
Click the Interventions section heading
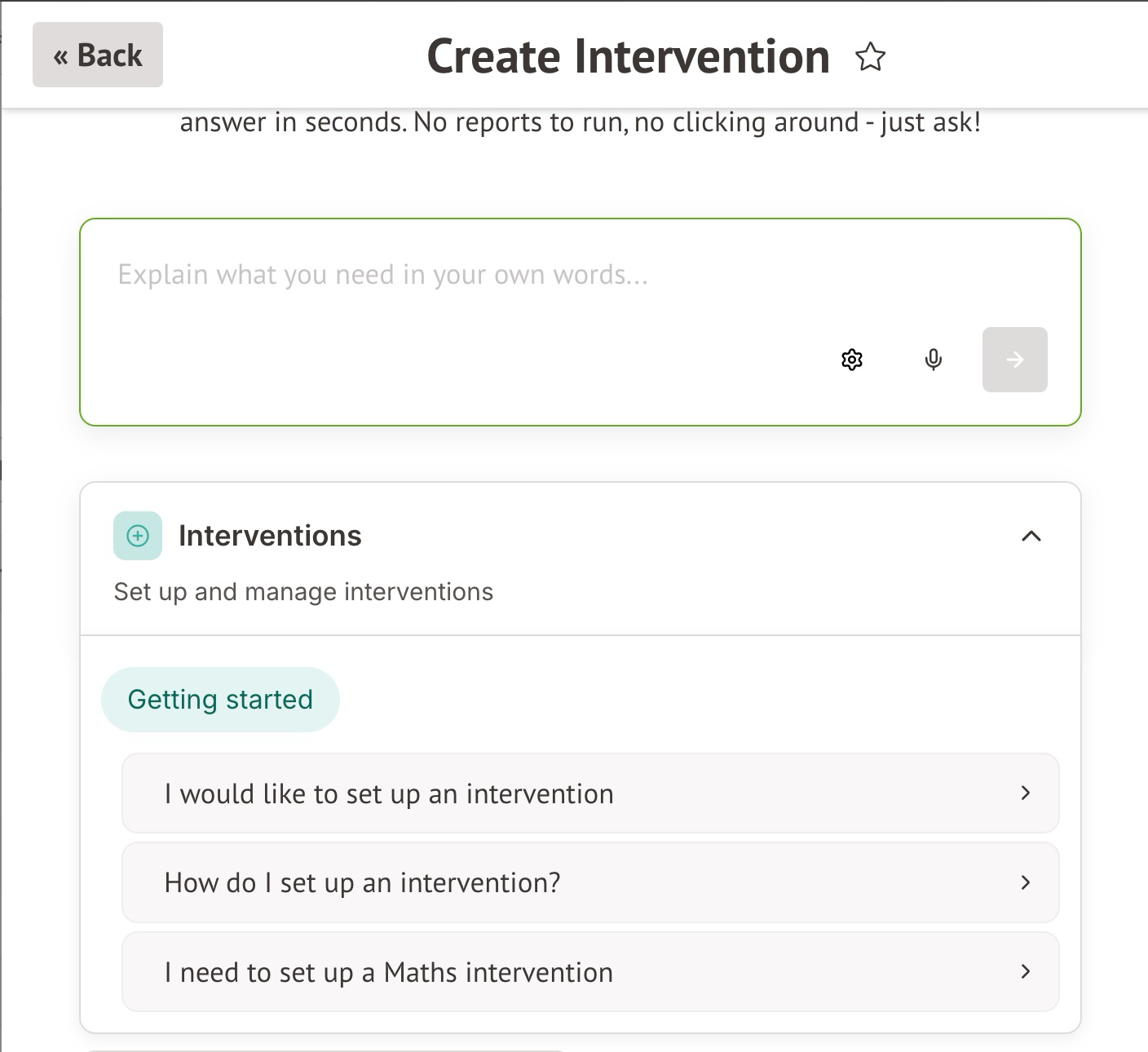pos(270,536)
